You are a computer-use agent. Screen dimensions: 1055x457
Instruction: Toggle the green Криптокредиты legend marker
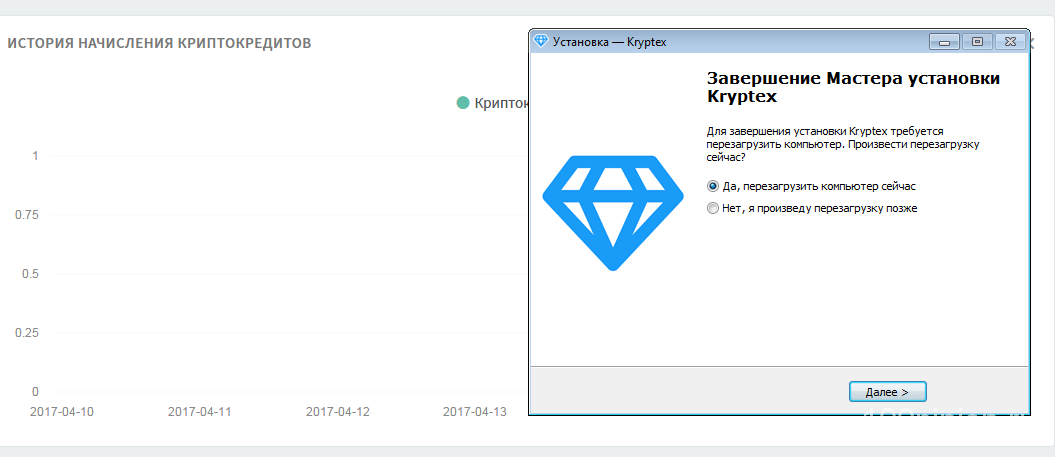[462, 103]
